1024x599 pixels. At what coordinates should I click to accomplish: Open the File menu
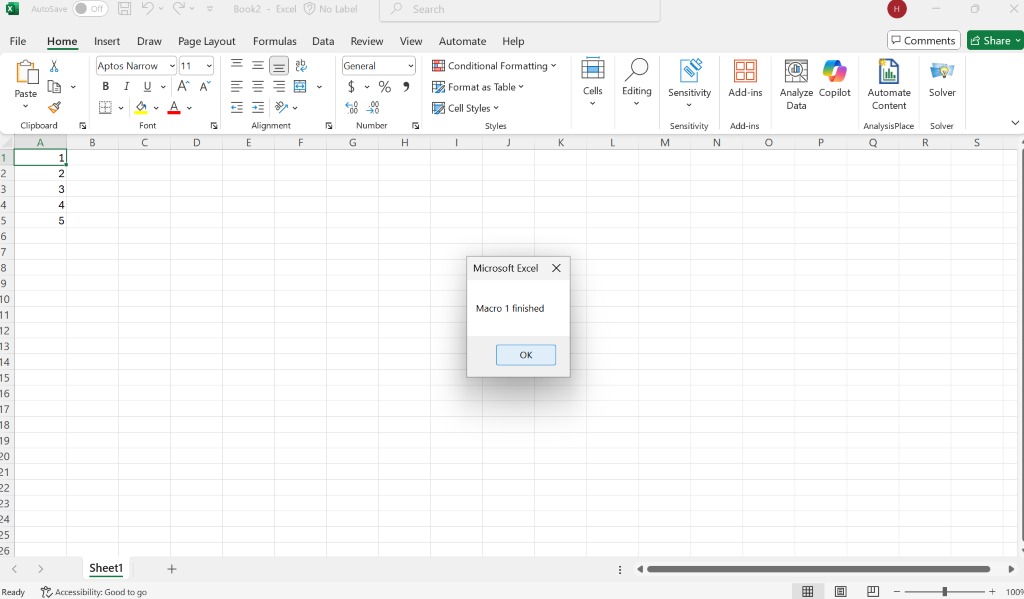click(18, 41)
